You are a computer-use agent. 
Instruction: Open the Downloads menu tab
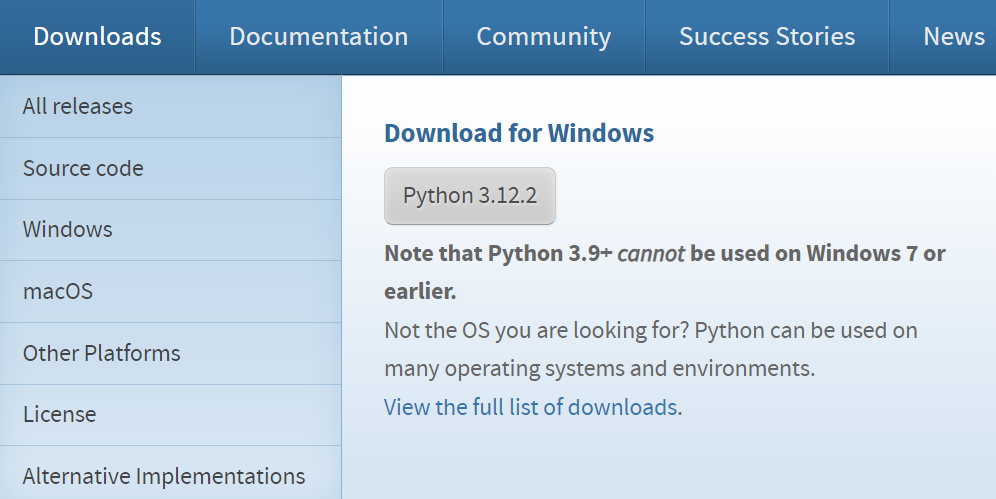[97, 37]
